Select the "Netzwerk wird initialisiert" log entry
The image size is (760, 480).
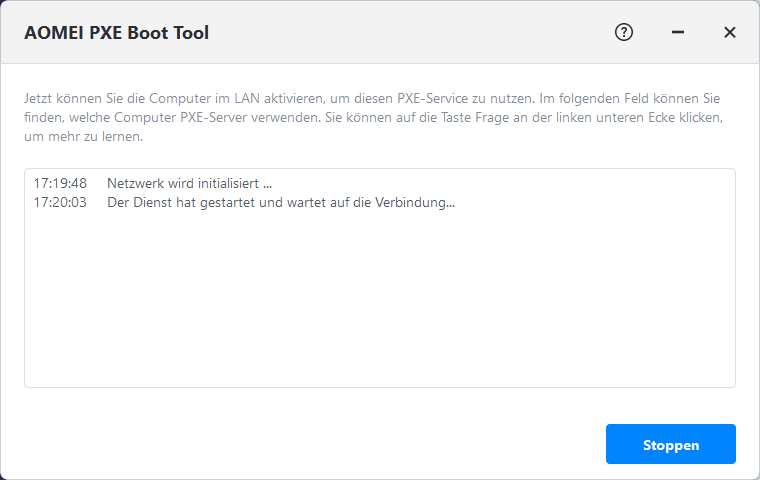[190, 184]
